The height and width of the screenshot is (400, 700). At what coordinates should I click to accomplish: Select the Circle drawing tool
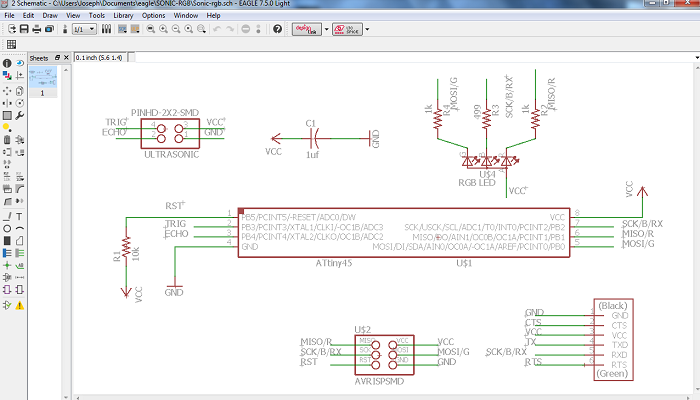coord(7,229)
